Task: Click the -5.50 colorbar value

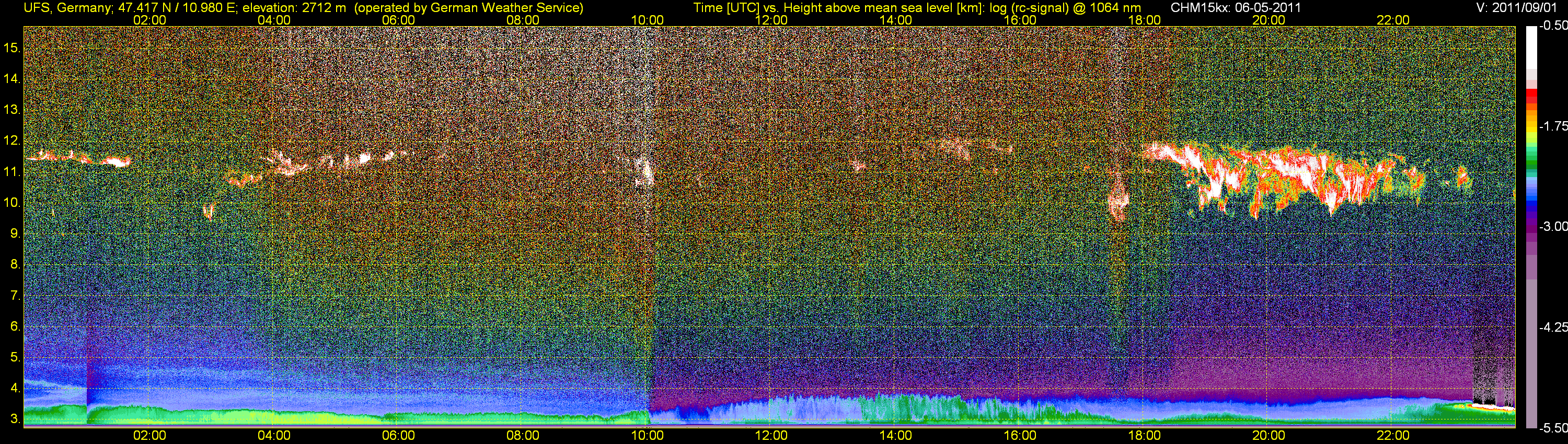Action: point(1553,428)
